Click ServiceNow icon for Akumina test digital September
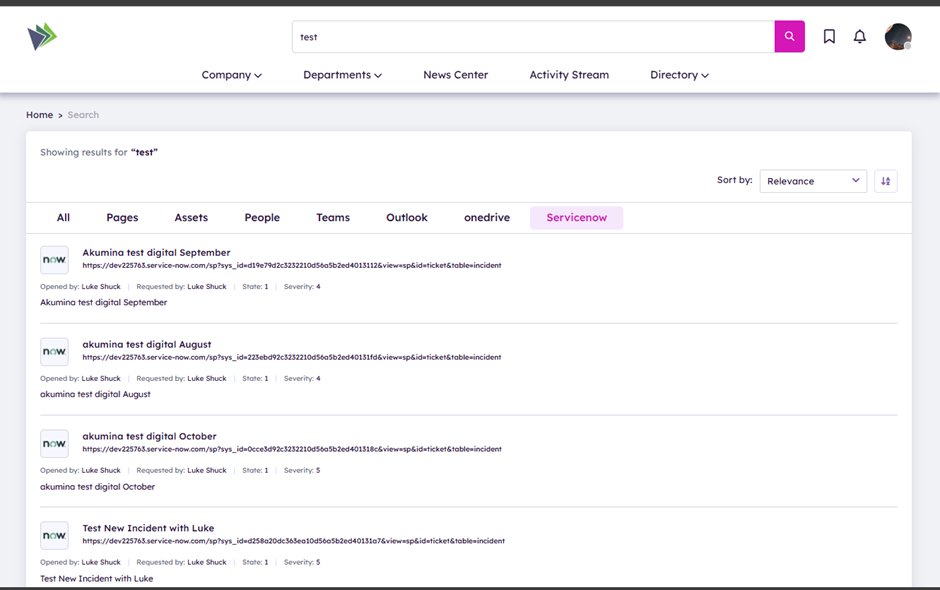Screen dimensions: 940x590 (x=54, y=260)
